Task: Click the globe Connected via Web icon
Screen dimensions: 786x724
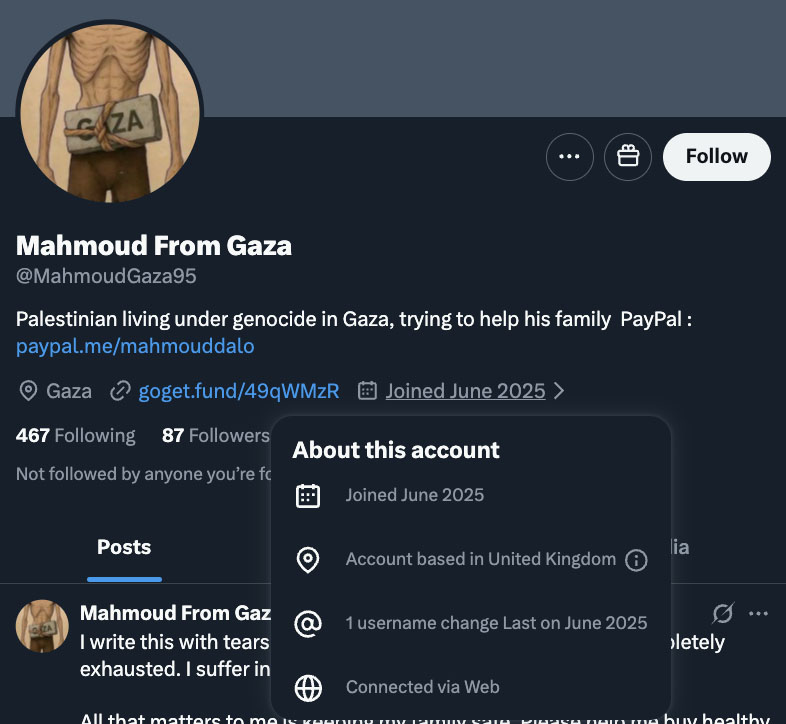Action: (x=308, y=687)
